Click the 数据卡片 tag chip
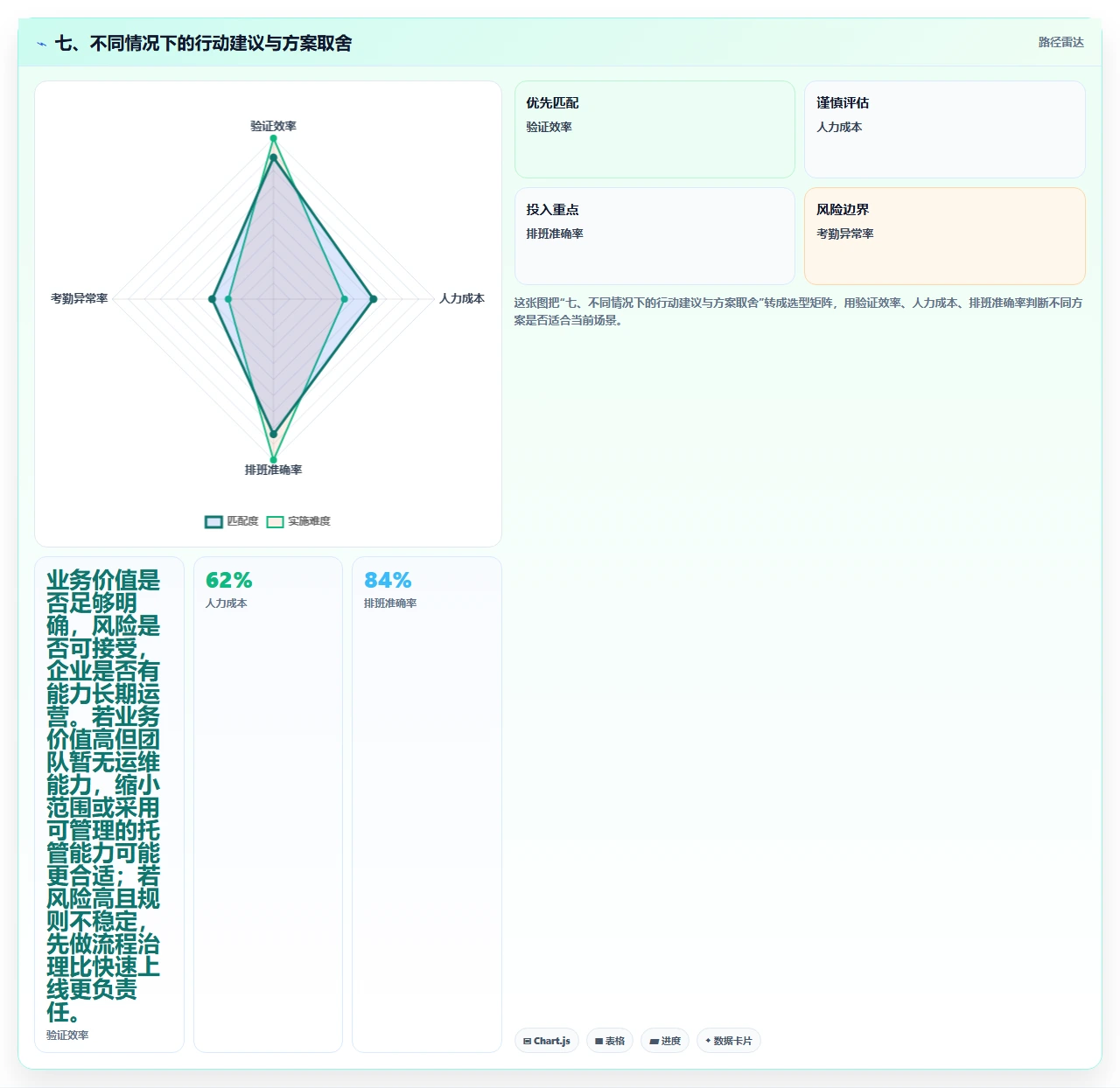This screenshot has width=1120, height=1088. [x=729, y=1041]
